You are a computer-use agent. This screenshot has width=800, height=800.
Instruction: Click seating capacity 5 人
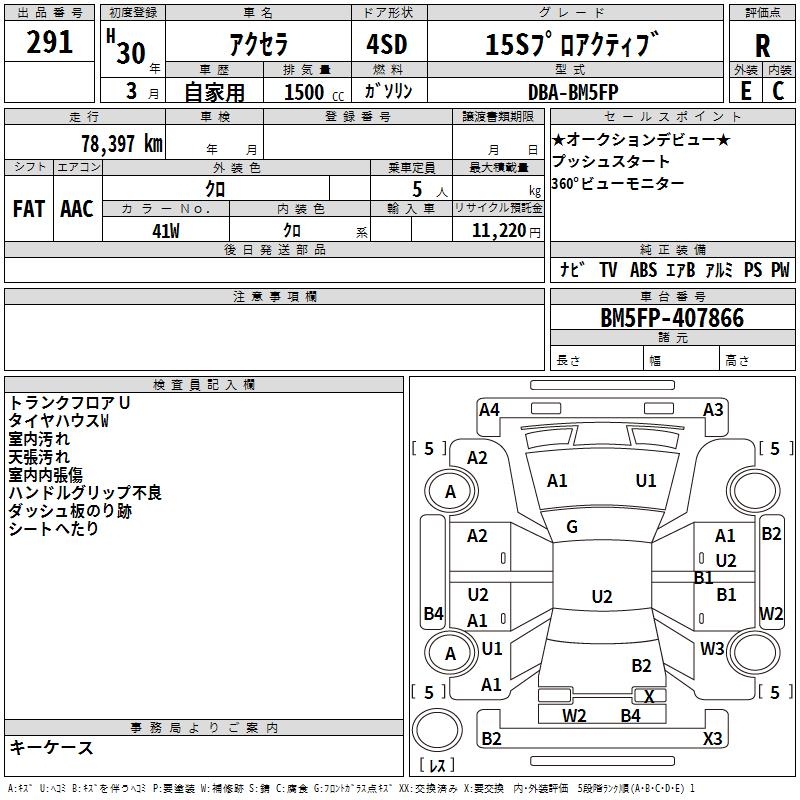(430, 190)
